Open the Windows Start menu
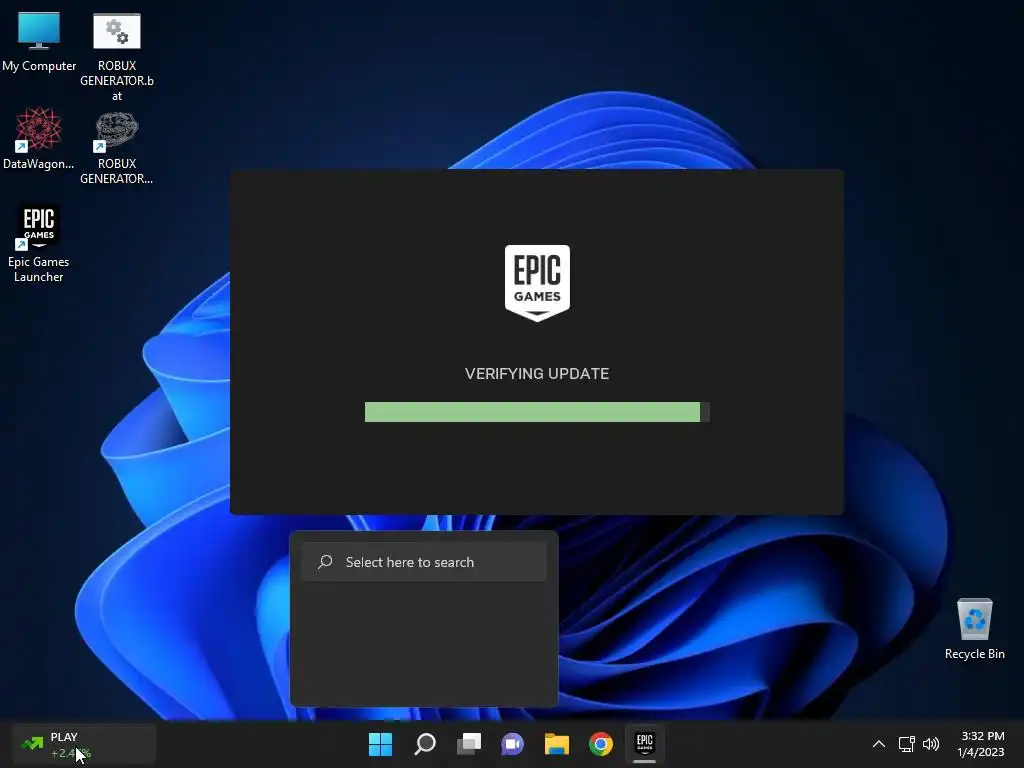This screenshot has height=768, width=1024. pos(380,744)
